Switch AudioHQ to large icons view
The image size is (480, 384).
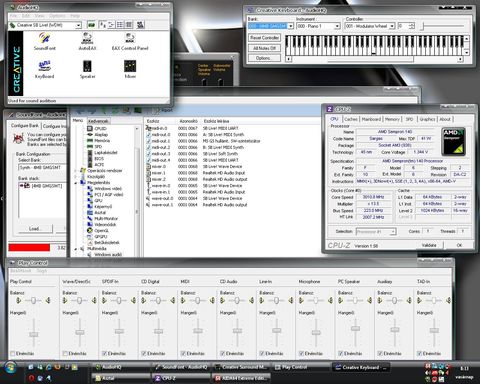[103, 25]
